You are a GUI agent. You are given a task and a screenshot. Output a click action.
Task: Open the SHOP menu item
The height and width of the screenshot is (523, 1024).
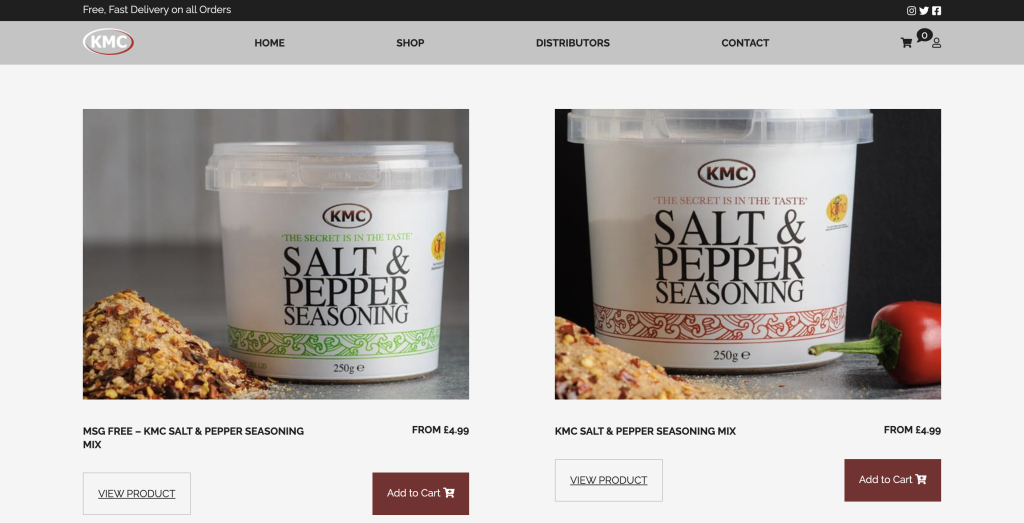410,43
